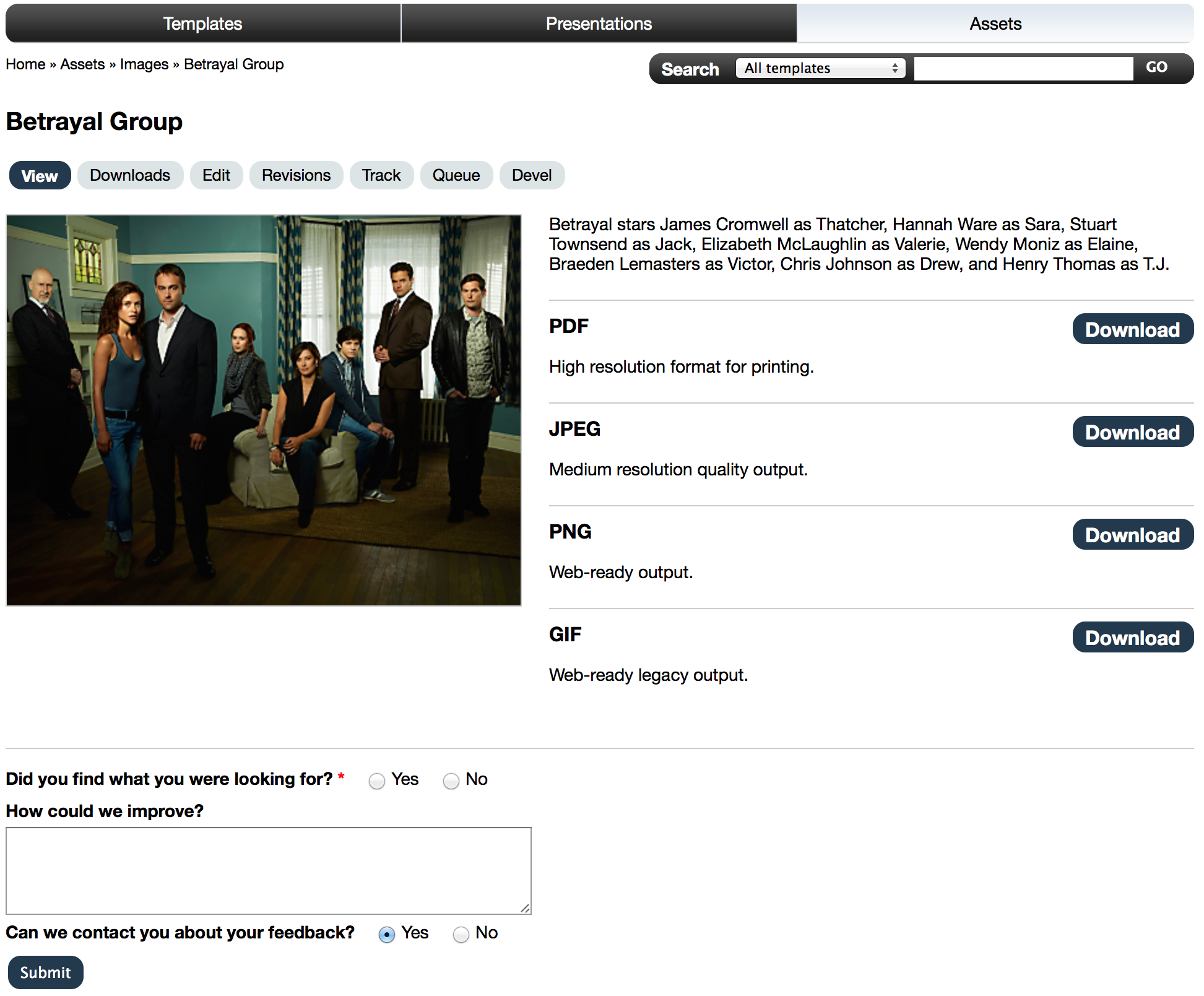1204x996 pixels.
Task: Select No for found what you wanted
Action: pos(451,781)
